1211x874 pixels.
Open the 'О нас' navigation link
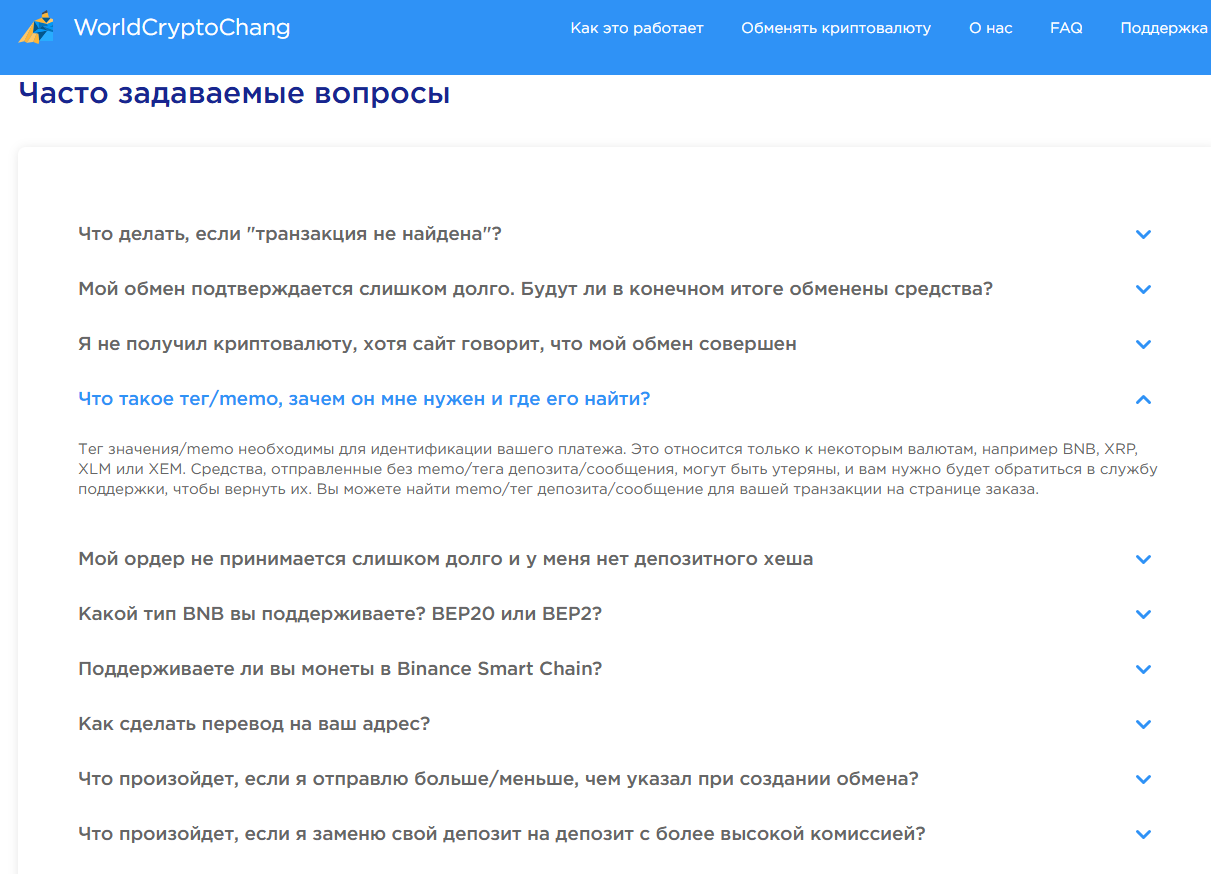point(990,28)
